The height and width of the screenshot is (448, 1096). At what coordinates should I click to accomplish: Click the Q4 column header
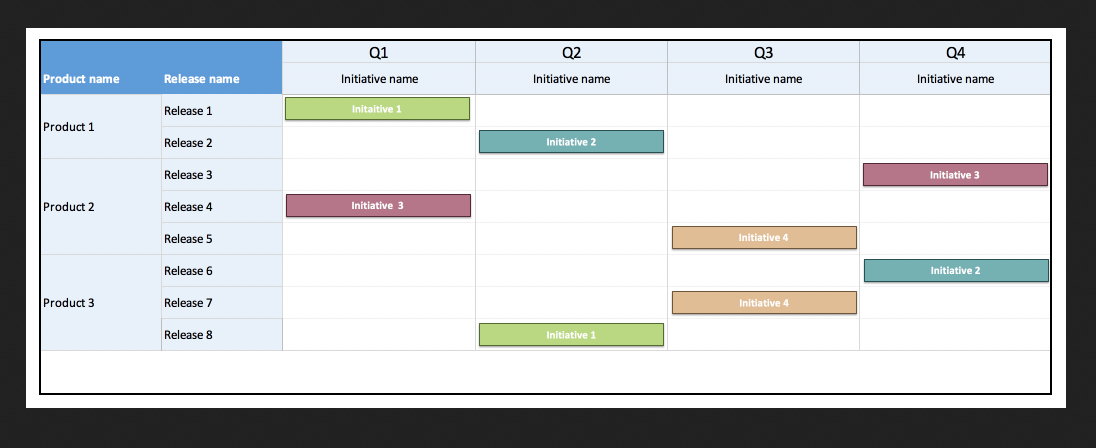(955, 52)
